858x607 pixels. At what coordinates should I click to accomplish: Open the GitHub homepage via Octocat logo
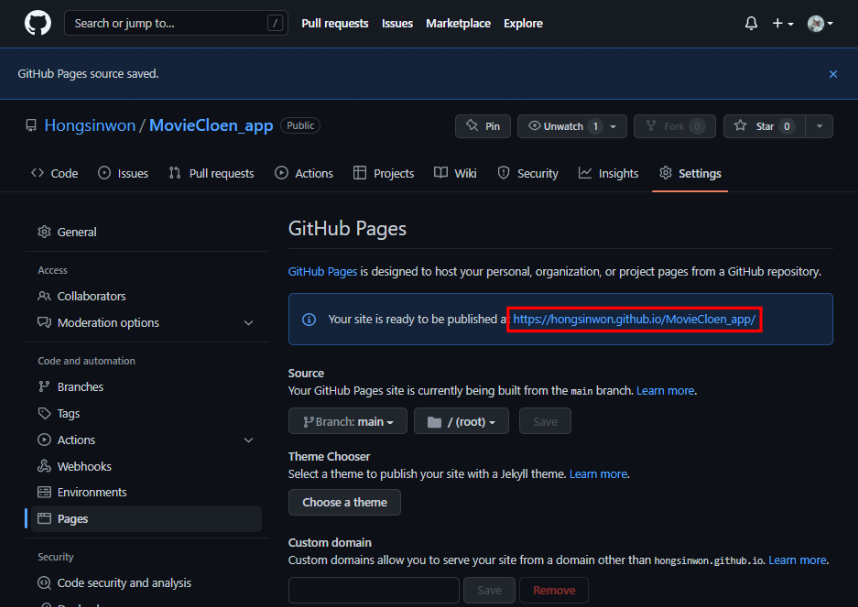click(x=38, y=24)
